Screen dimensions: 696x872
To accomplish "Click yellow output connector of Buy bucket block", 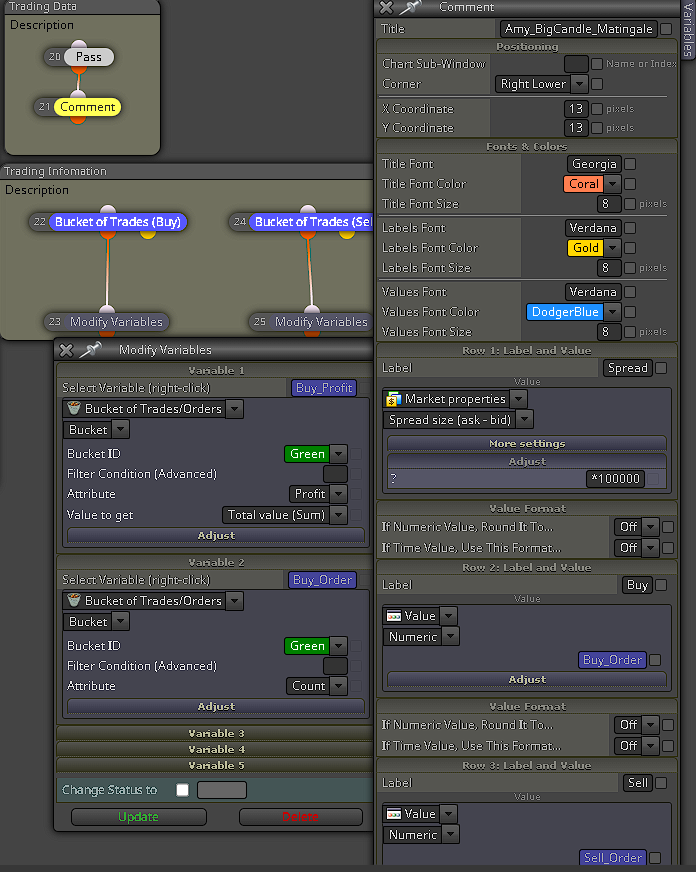I will [148, 234].
